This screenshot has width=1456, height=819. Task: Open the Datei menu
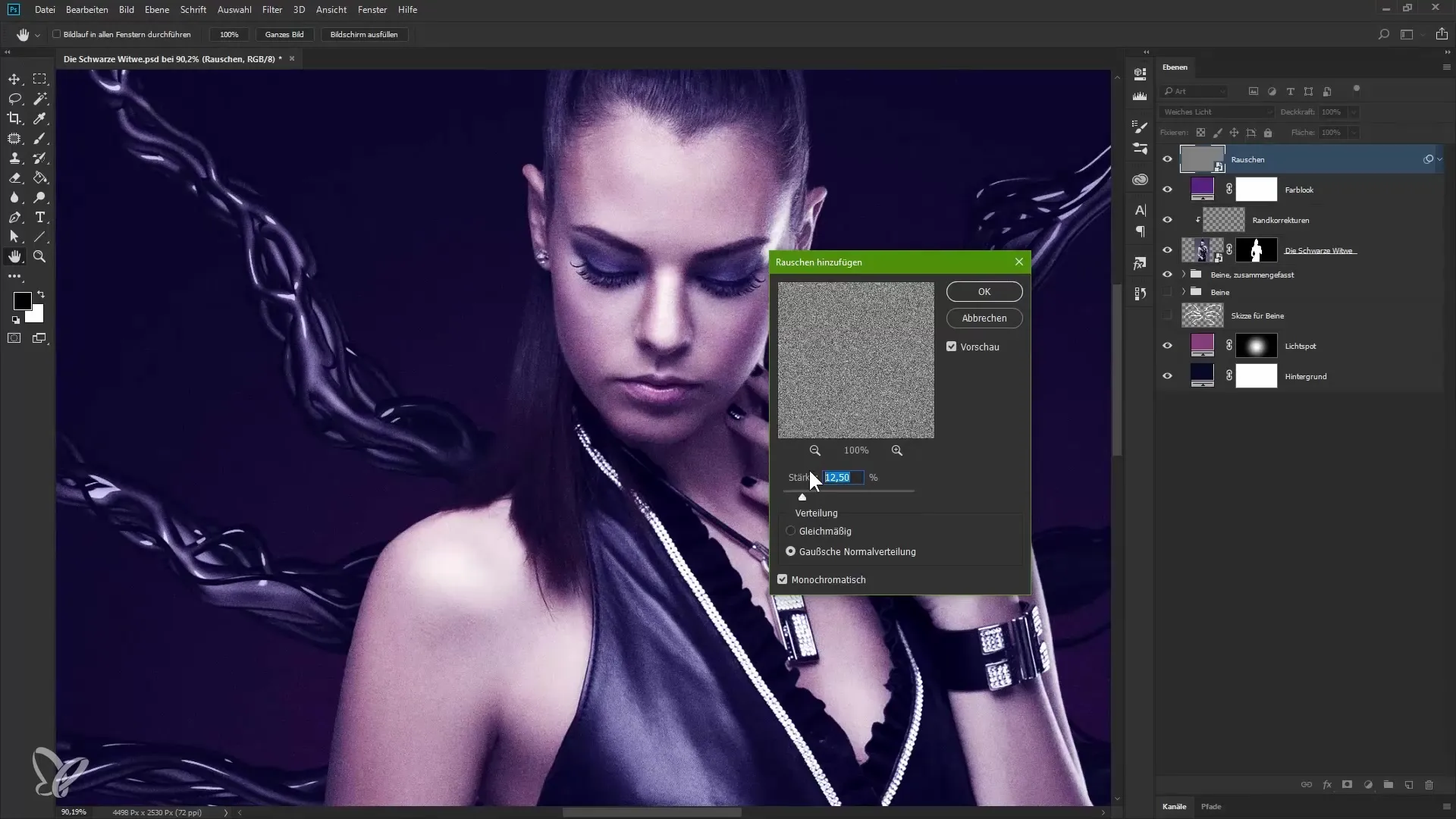pyautogui.click(x=45, y=9)
